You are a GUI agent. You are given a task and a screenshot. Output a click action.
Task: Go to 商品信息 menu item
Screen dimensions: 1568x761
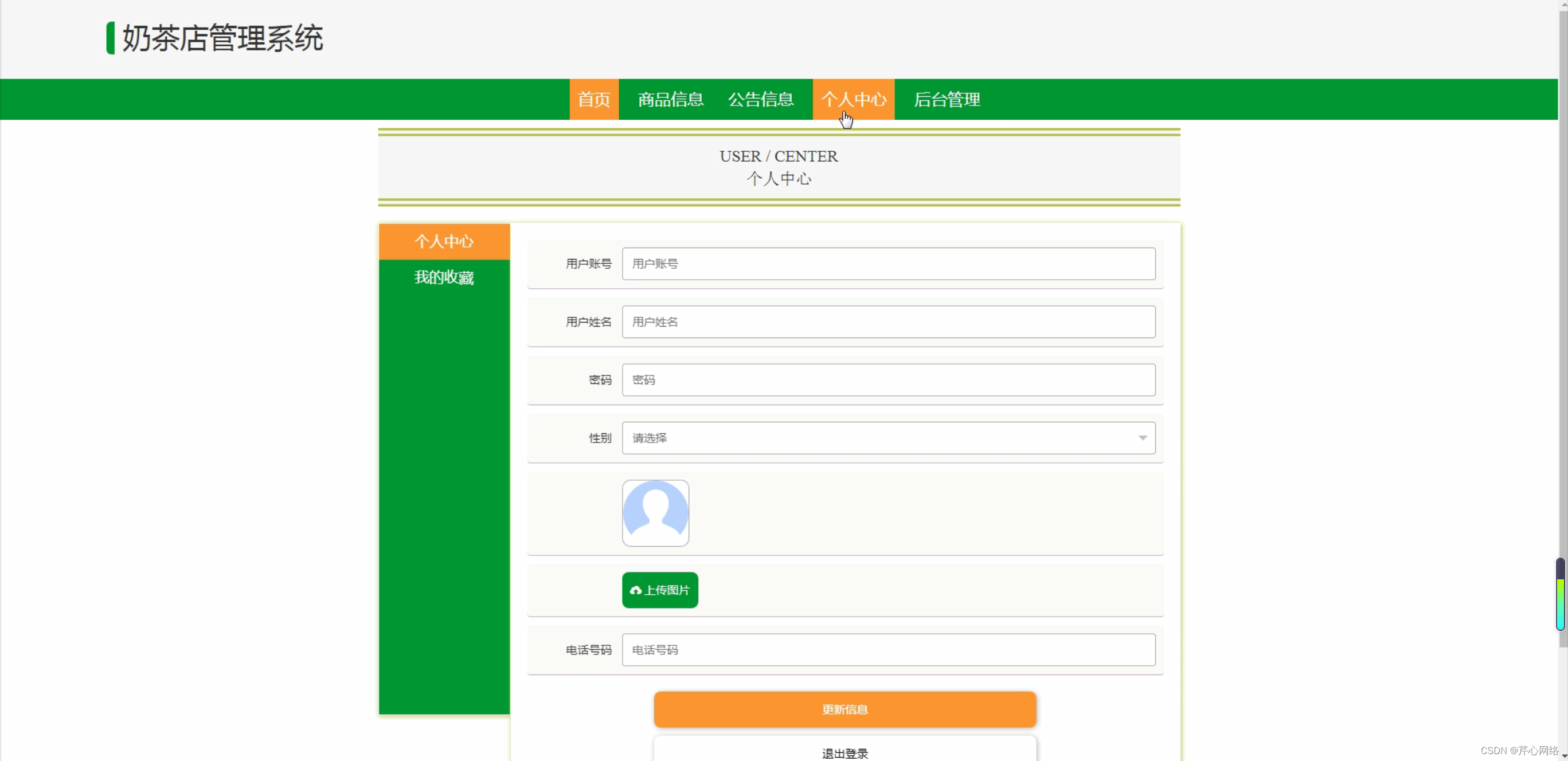pos(670,99)
